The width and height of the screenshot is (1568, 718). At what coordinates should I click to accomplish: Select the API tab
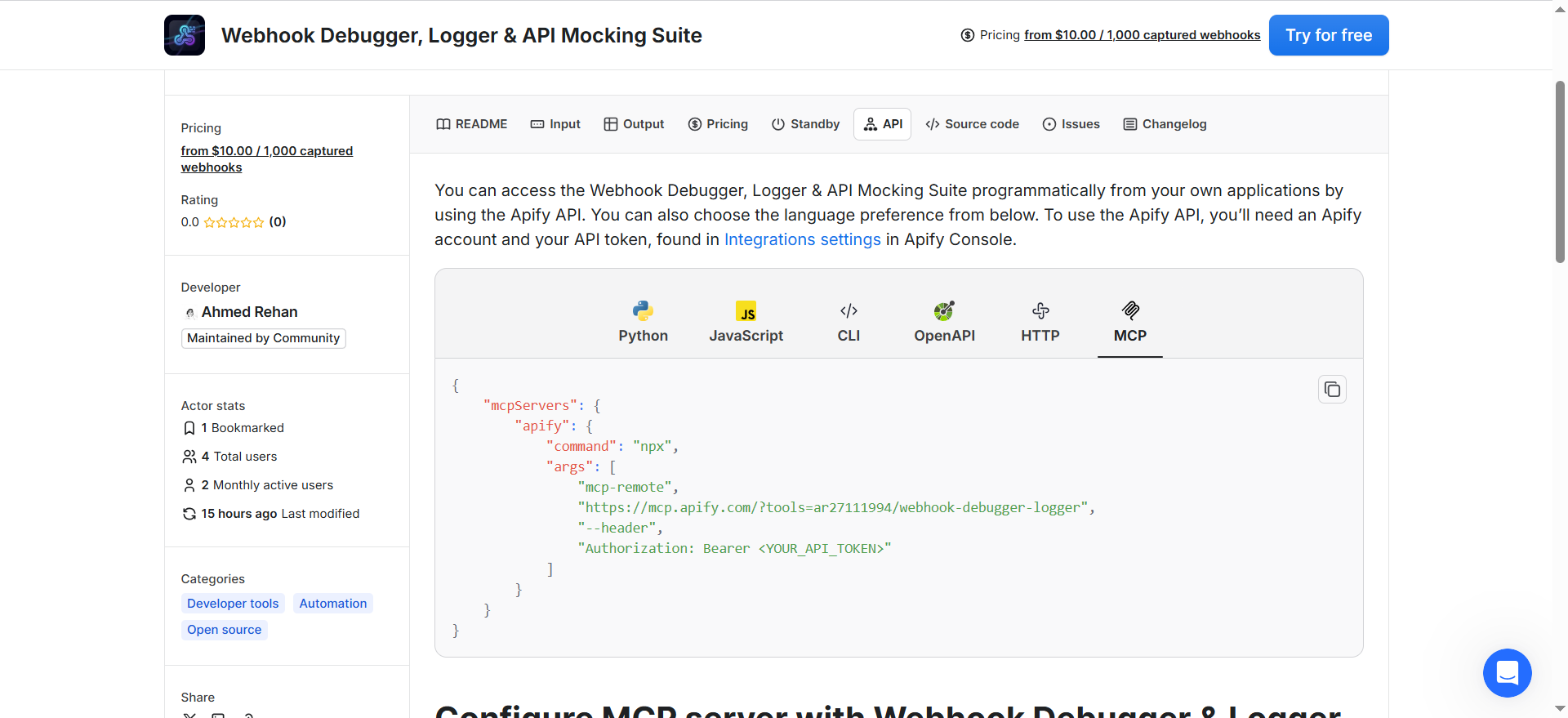883,124
